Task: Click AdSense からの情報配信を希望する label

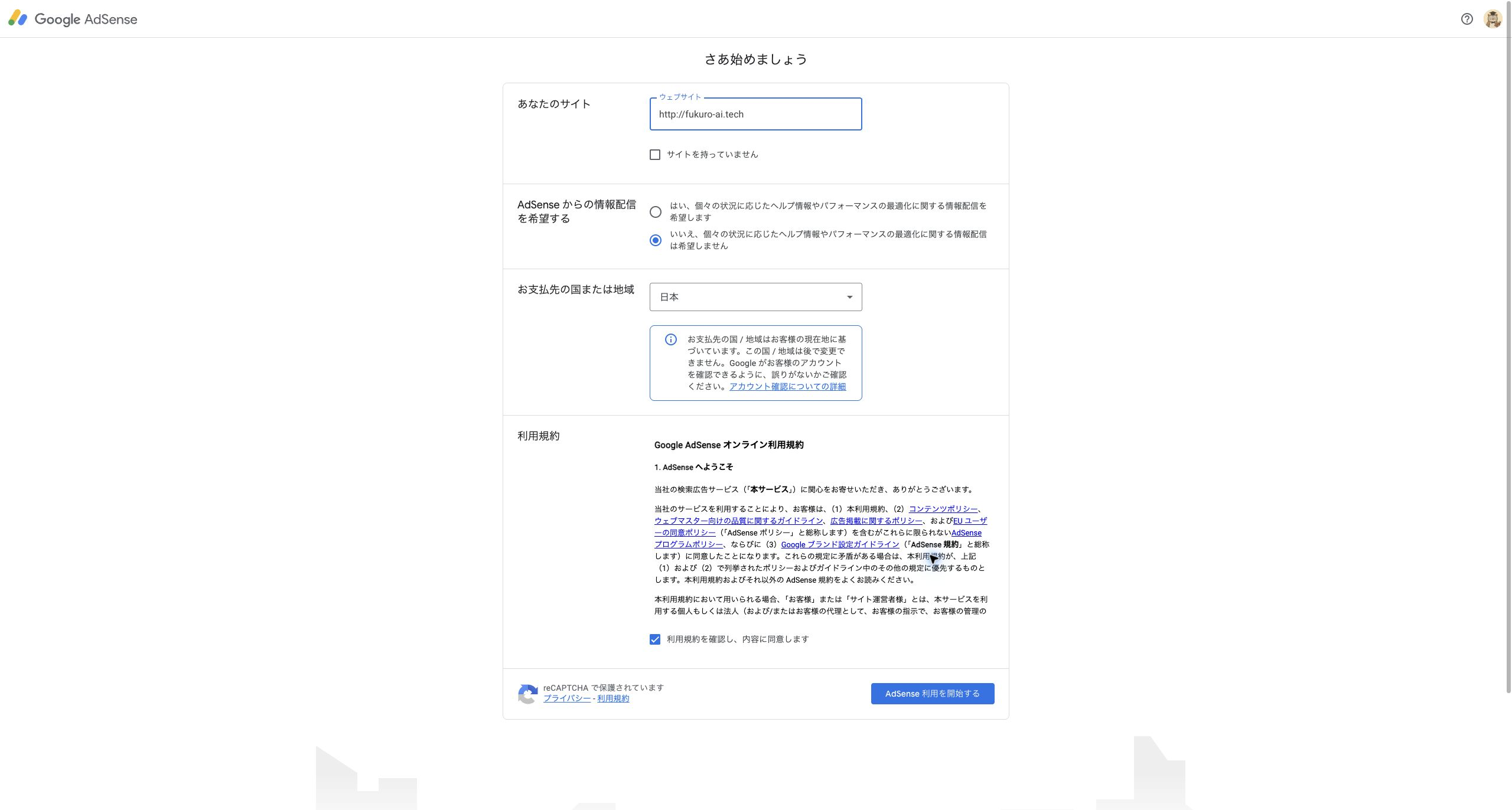Action: 576,211
